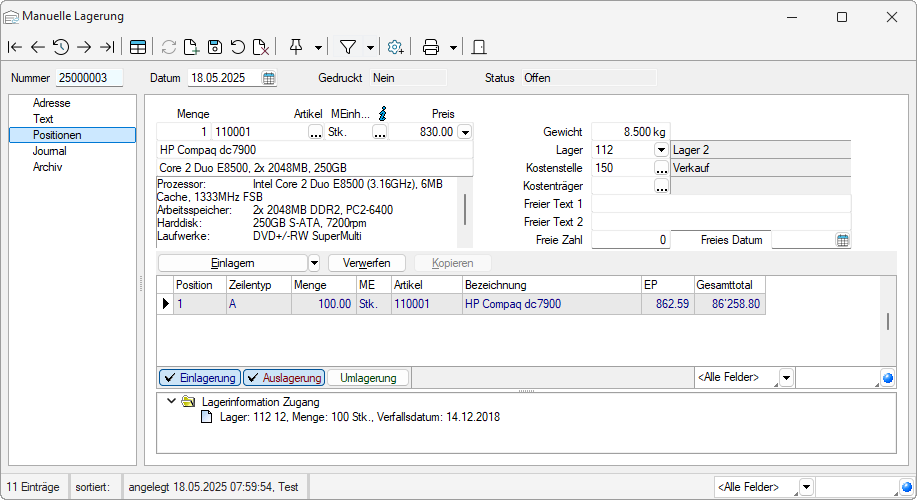Toggle the Umlagerung filter
The image size is (917, 500).
[x=368, y=378]
